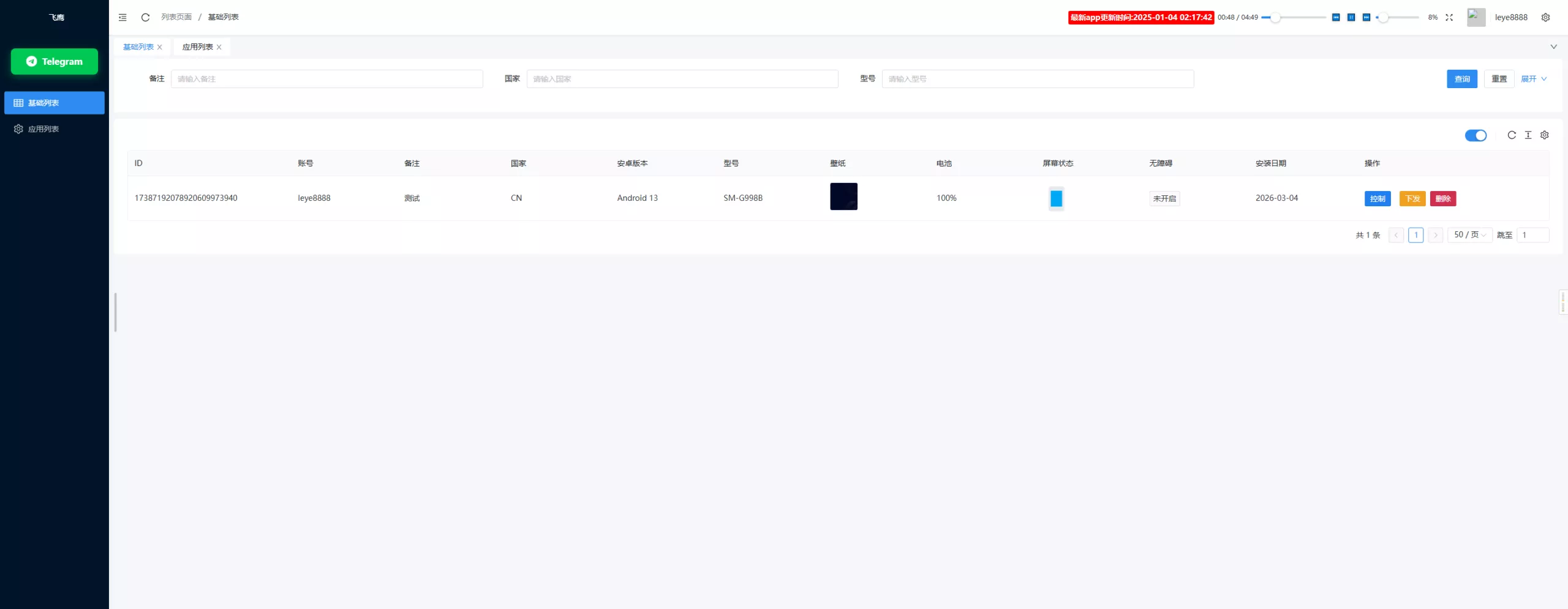This screenshot has height=609, width=1568.
Task: Close the 应用列表 tab
Action: [219, 47]
